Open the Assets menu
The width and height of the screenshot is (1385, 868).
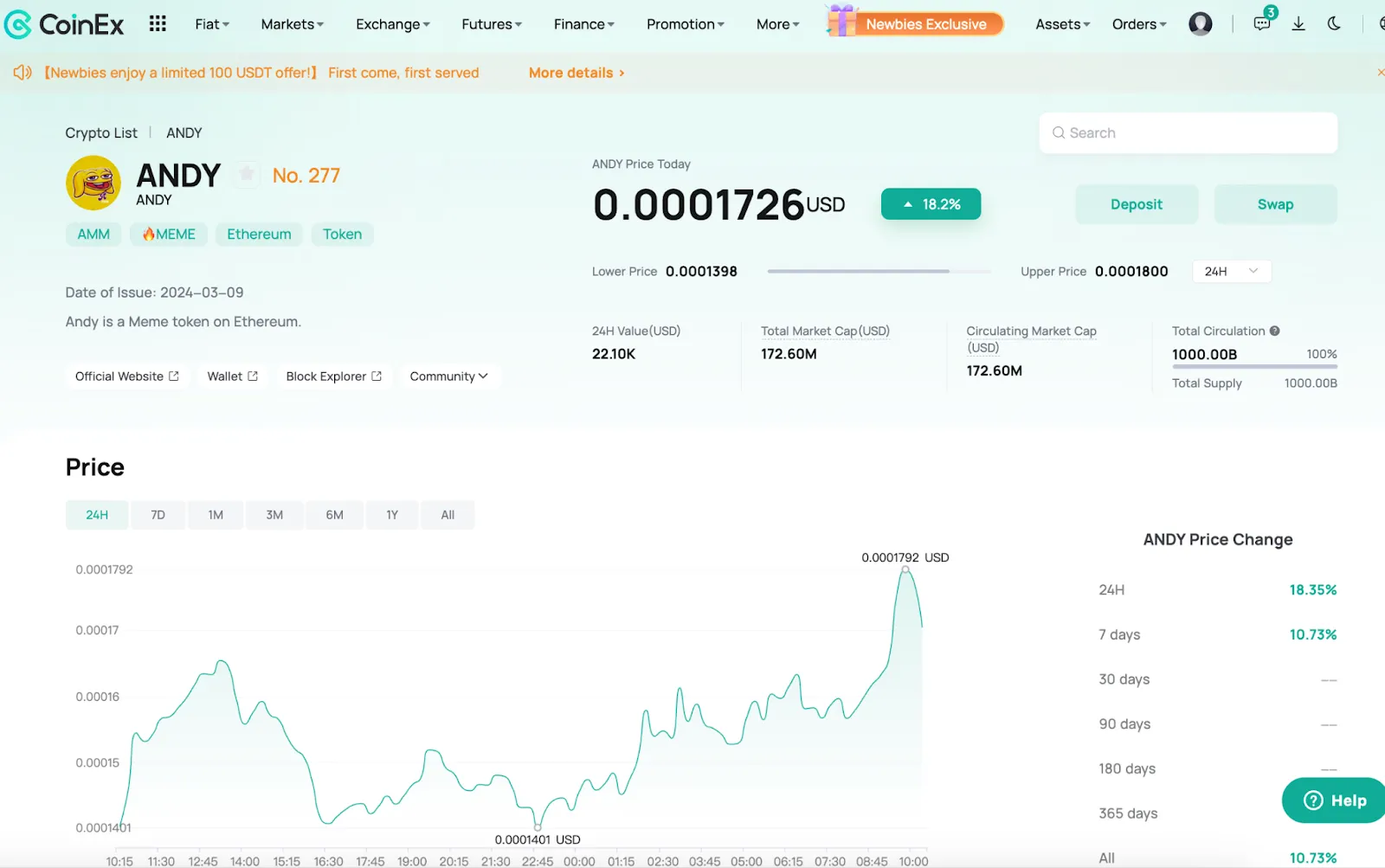coord(1062,24)
